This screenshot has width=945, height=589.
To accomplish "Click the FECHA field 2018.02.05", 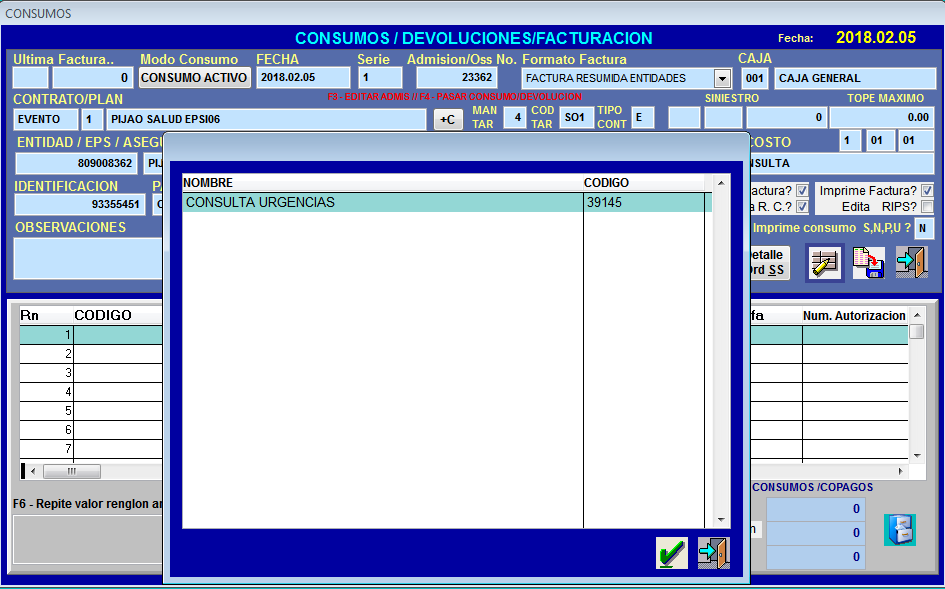I will point(303,78).
